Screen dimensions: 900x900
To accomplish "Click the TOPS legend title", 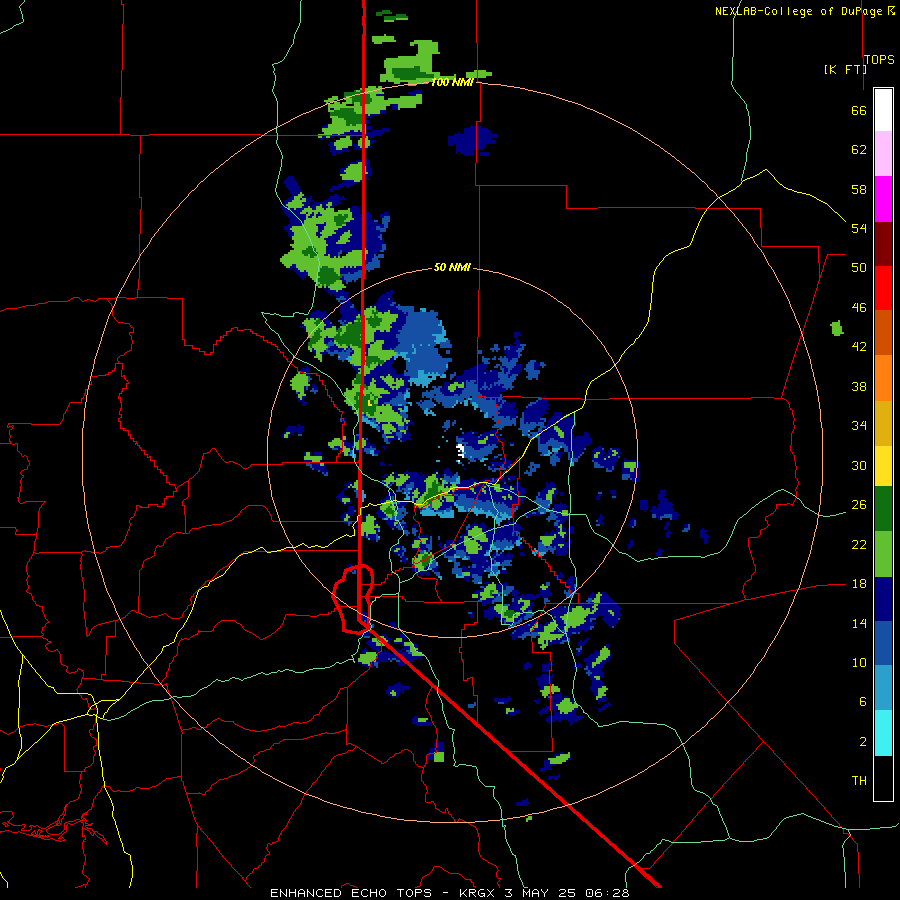I will 879,59.
